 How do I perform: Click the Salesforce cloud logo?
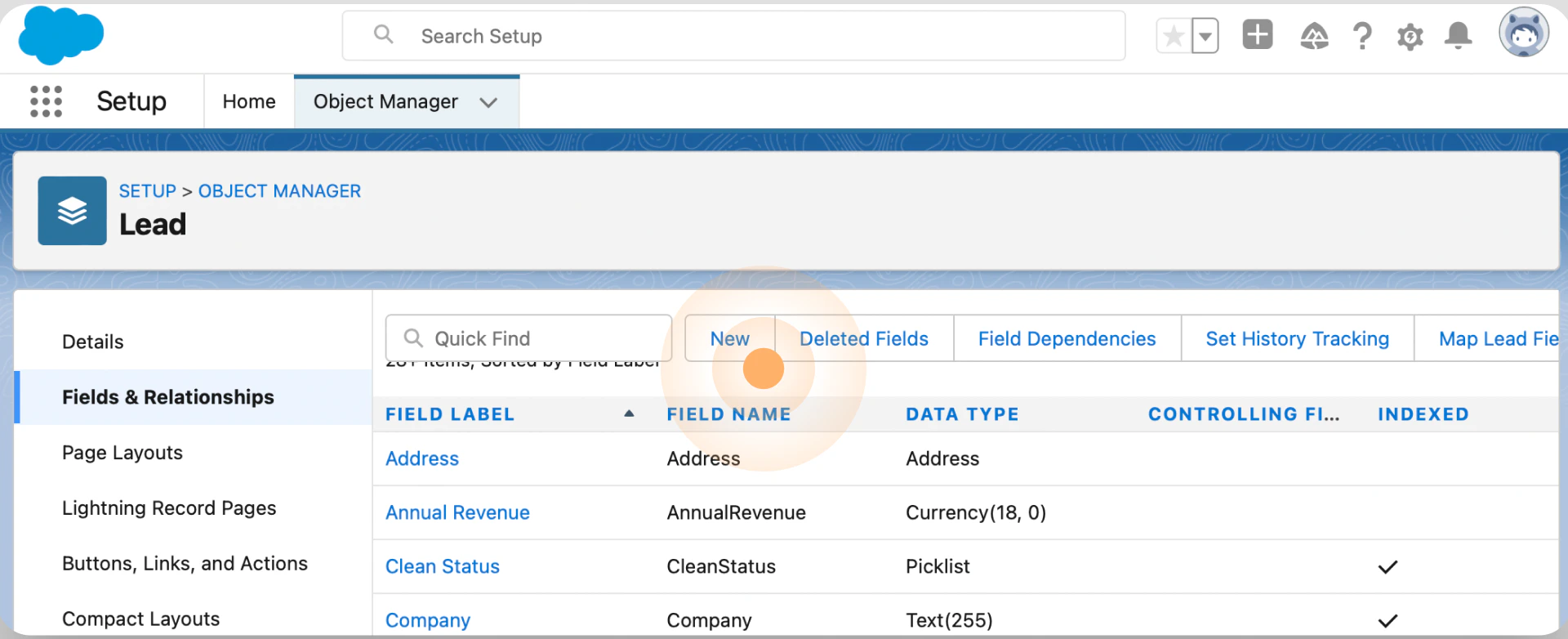(61, 35)
